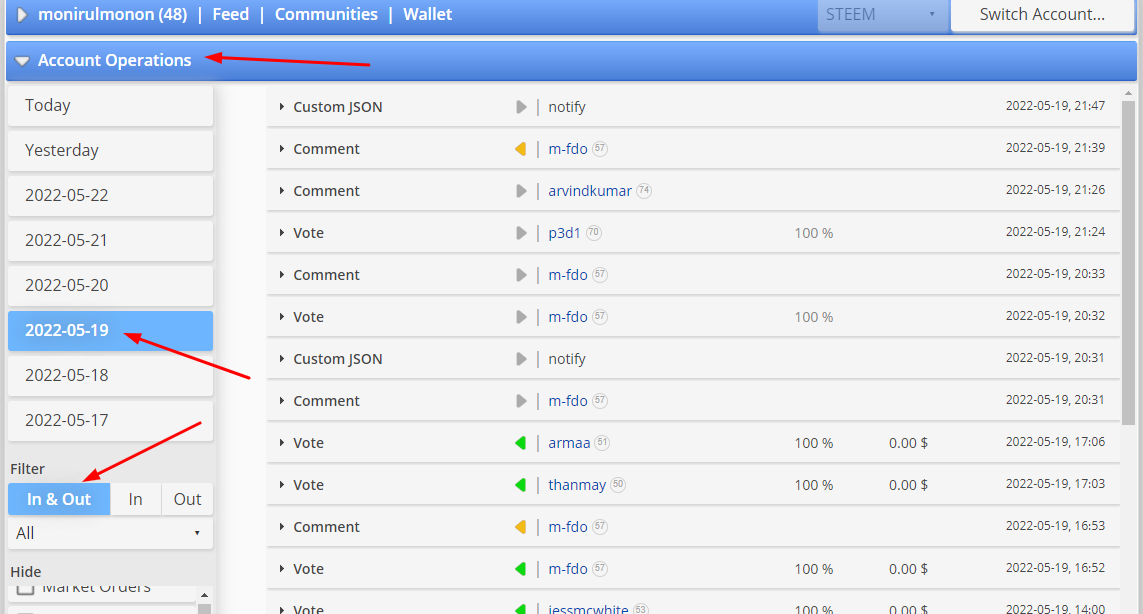Click the grey arrow on Vote row at 20:32
The image size is (1143, 614).
(x=521, y=317)
